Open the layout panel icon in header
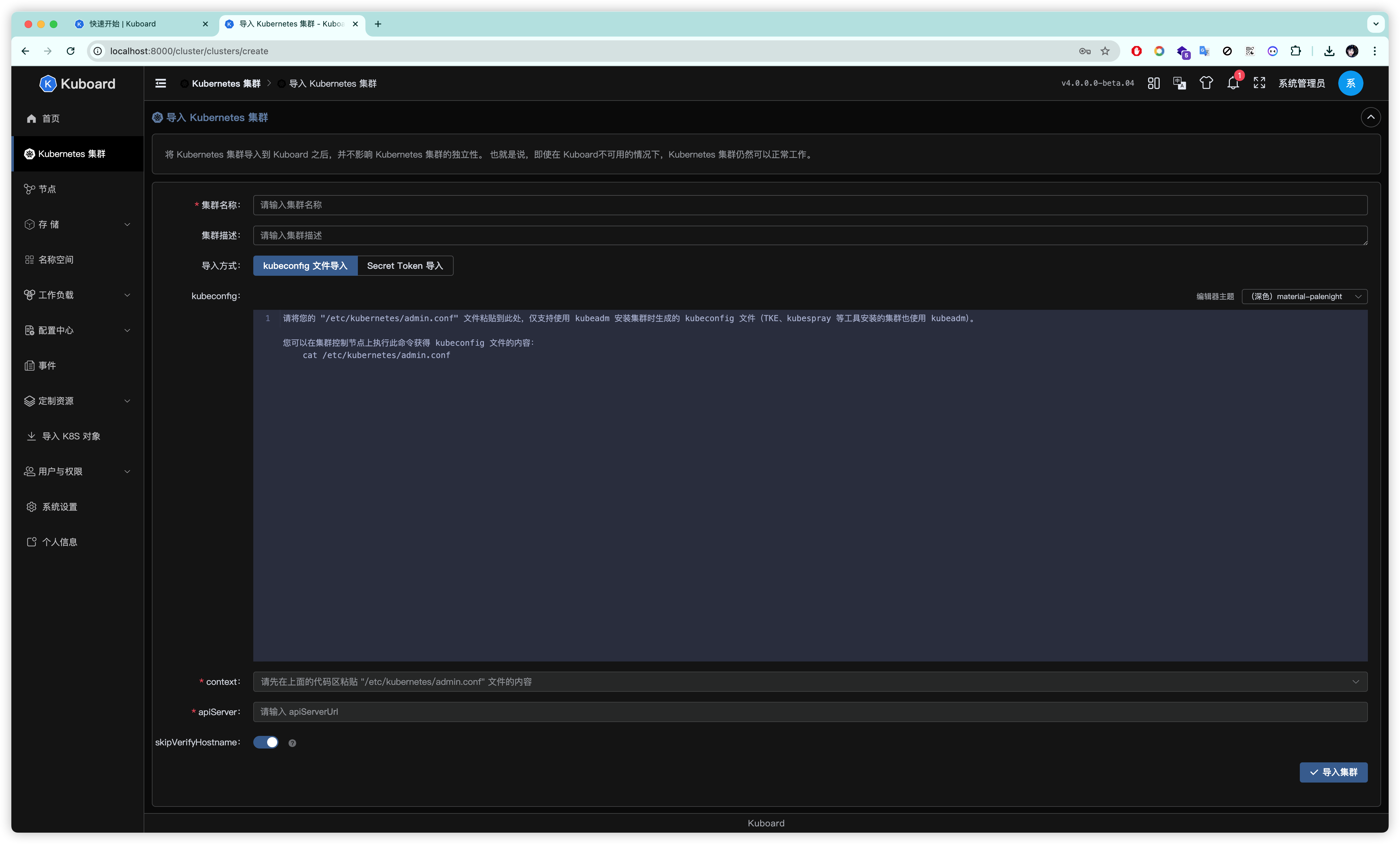 [x=1153, y=84]
